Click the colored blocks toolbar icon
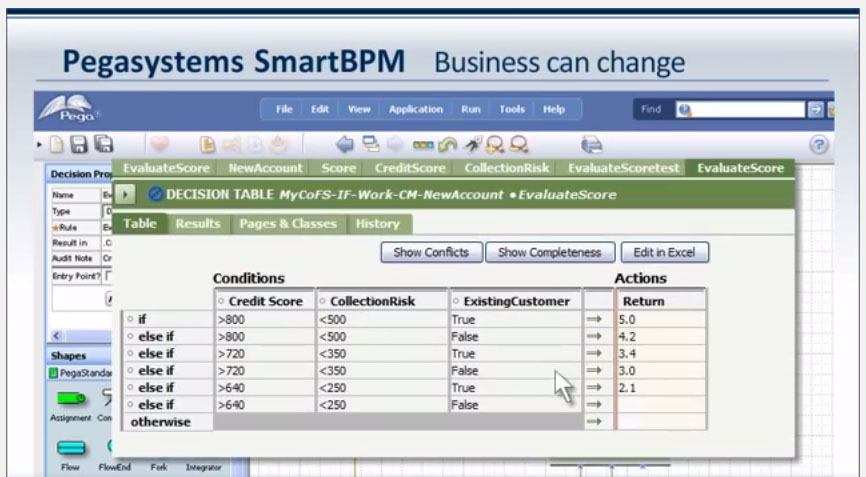The height and width of the screenshot is (477, 866). pos(423,145)
